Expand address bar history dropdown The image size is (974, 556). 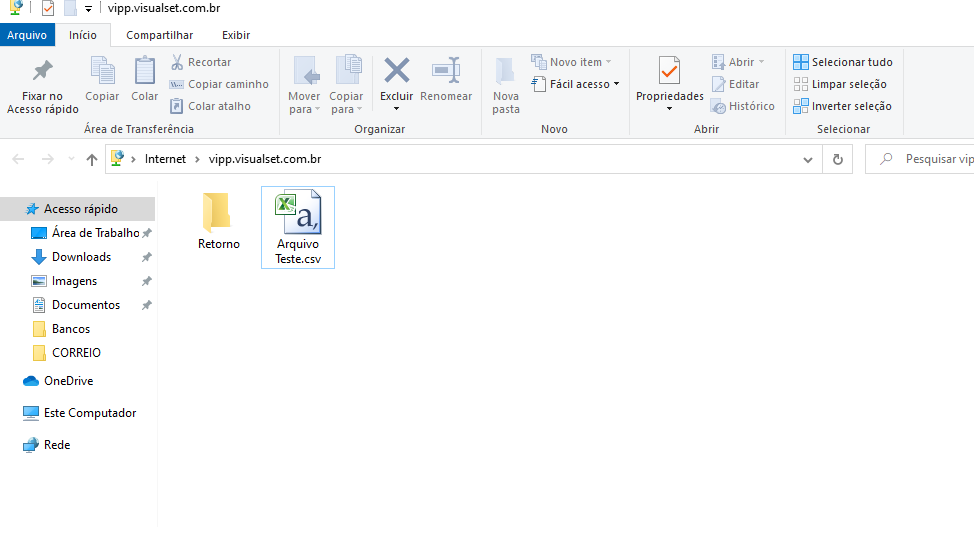pyautogui.click(x=808, y=160)
